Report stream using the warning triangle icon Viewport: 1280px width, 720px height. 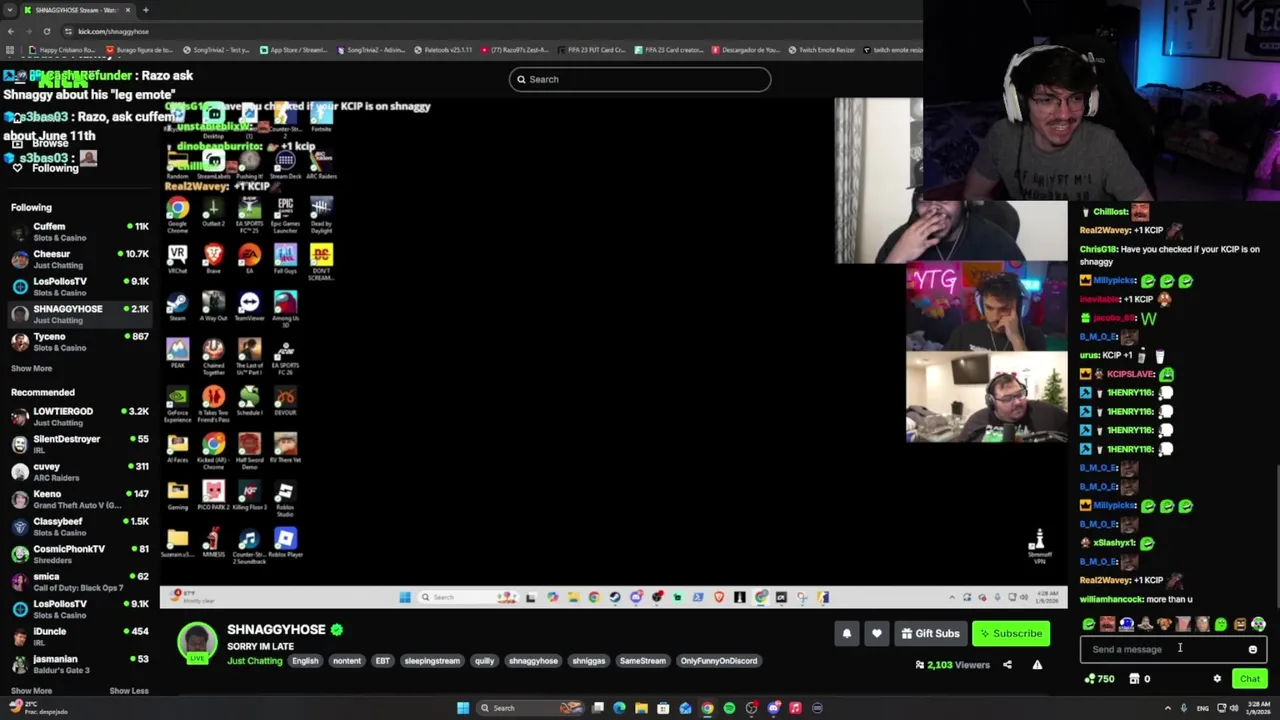tap(1037, 665)
